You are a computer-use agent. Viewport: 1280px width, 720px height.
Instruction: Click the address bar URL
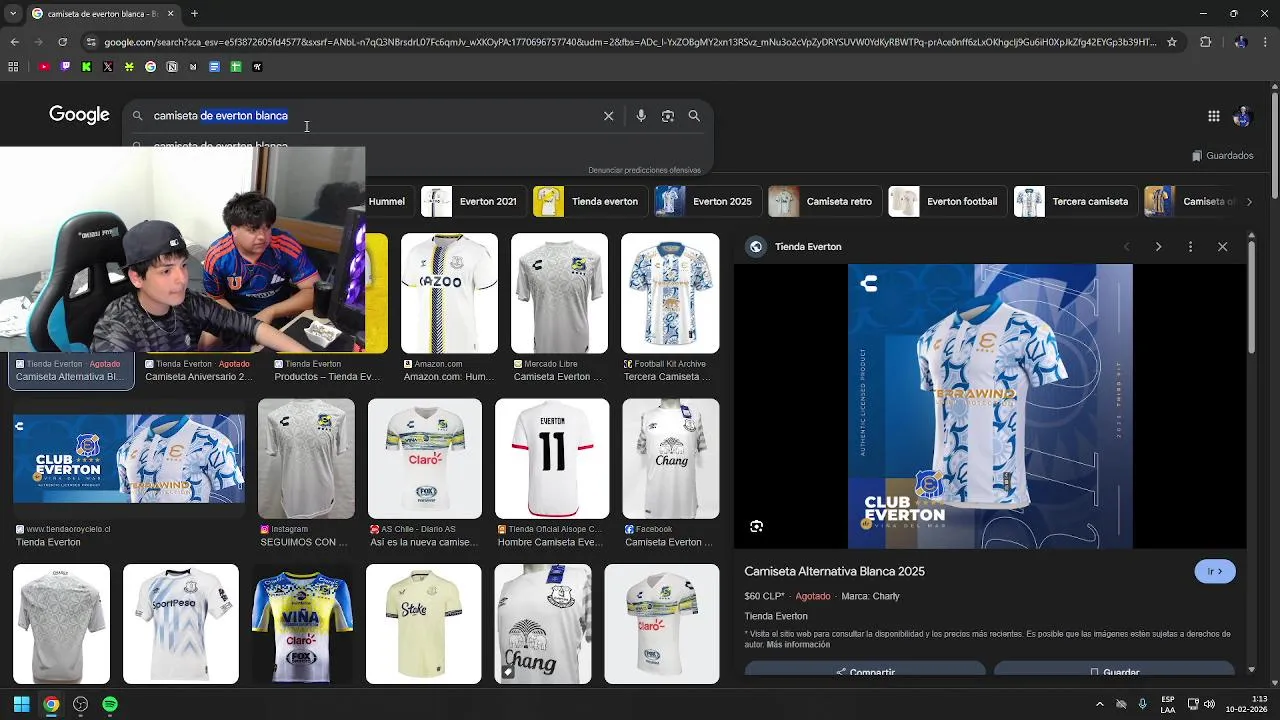click(630, 42)
